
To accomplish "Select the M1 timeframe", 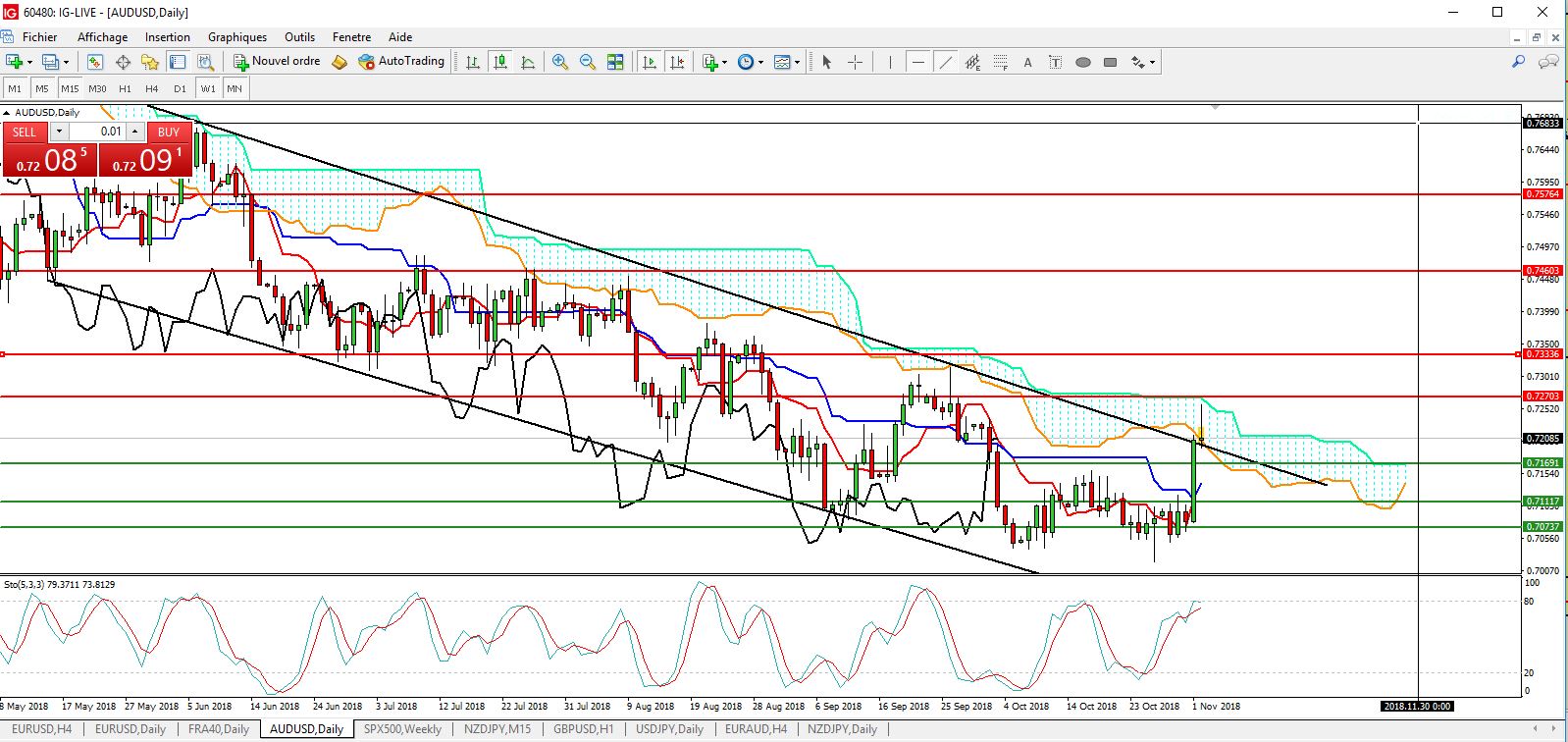I will coord(15,88).
